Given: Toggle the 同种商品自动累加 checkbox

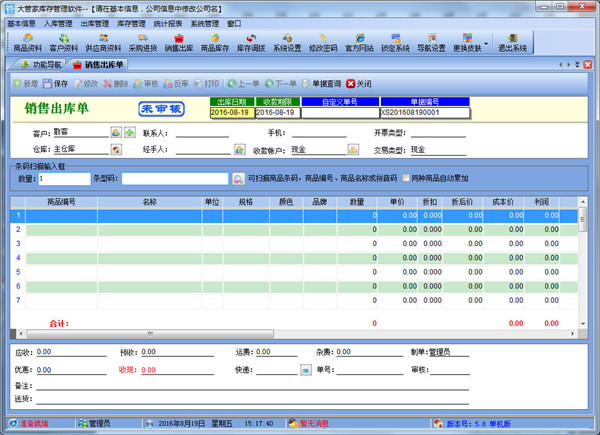Looking at the screenshot, I should pyautogui.click(x=404, y=178).
